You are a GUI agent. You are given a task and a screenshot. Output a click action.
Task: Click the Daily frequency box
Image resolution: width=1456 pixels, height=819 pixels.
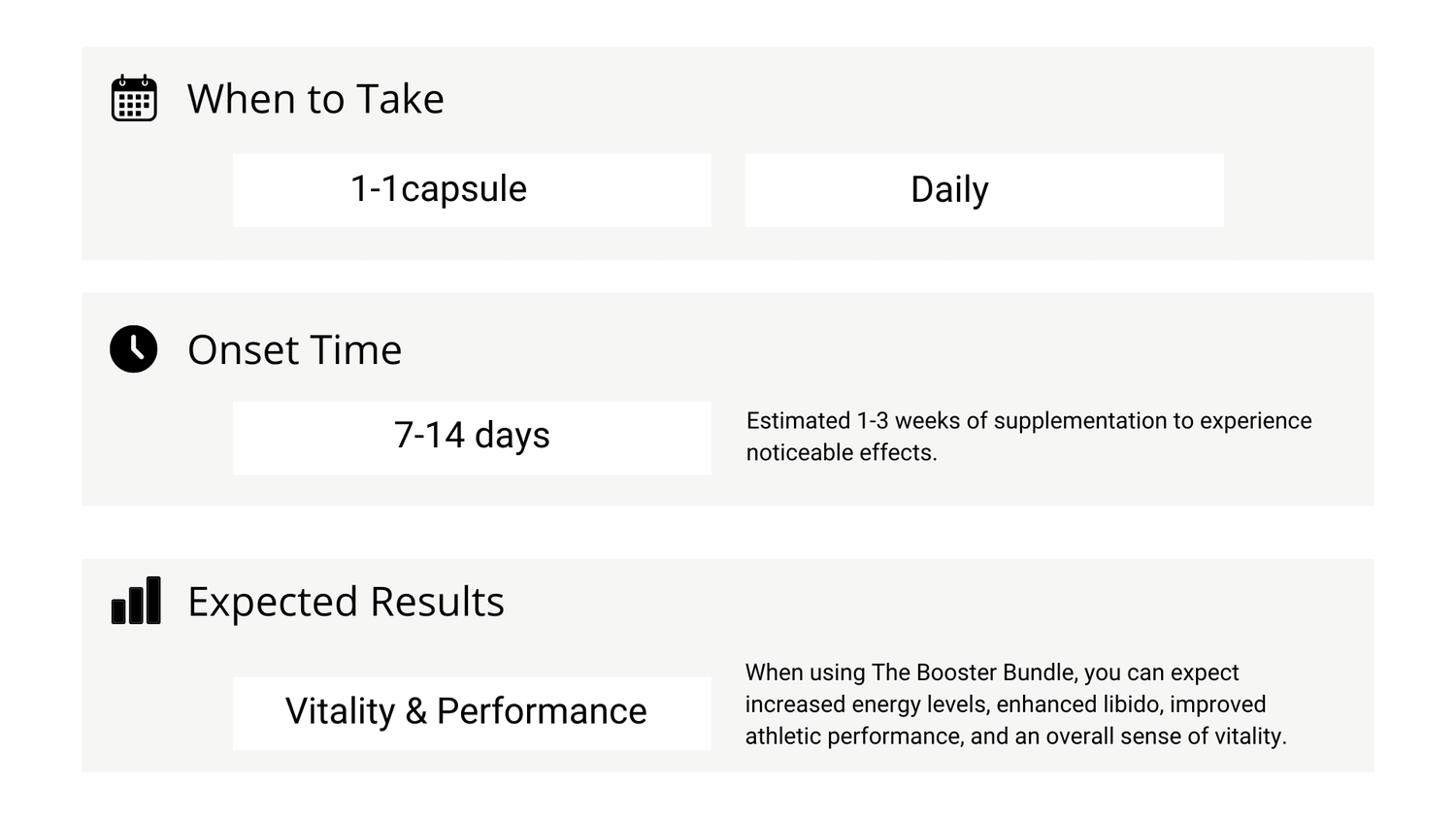(x=984, y=190)
